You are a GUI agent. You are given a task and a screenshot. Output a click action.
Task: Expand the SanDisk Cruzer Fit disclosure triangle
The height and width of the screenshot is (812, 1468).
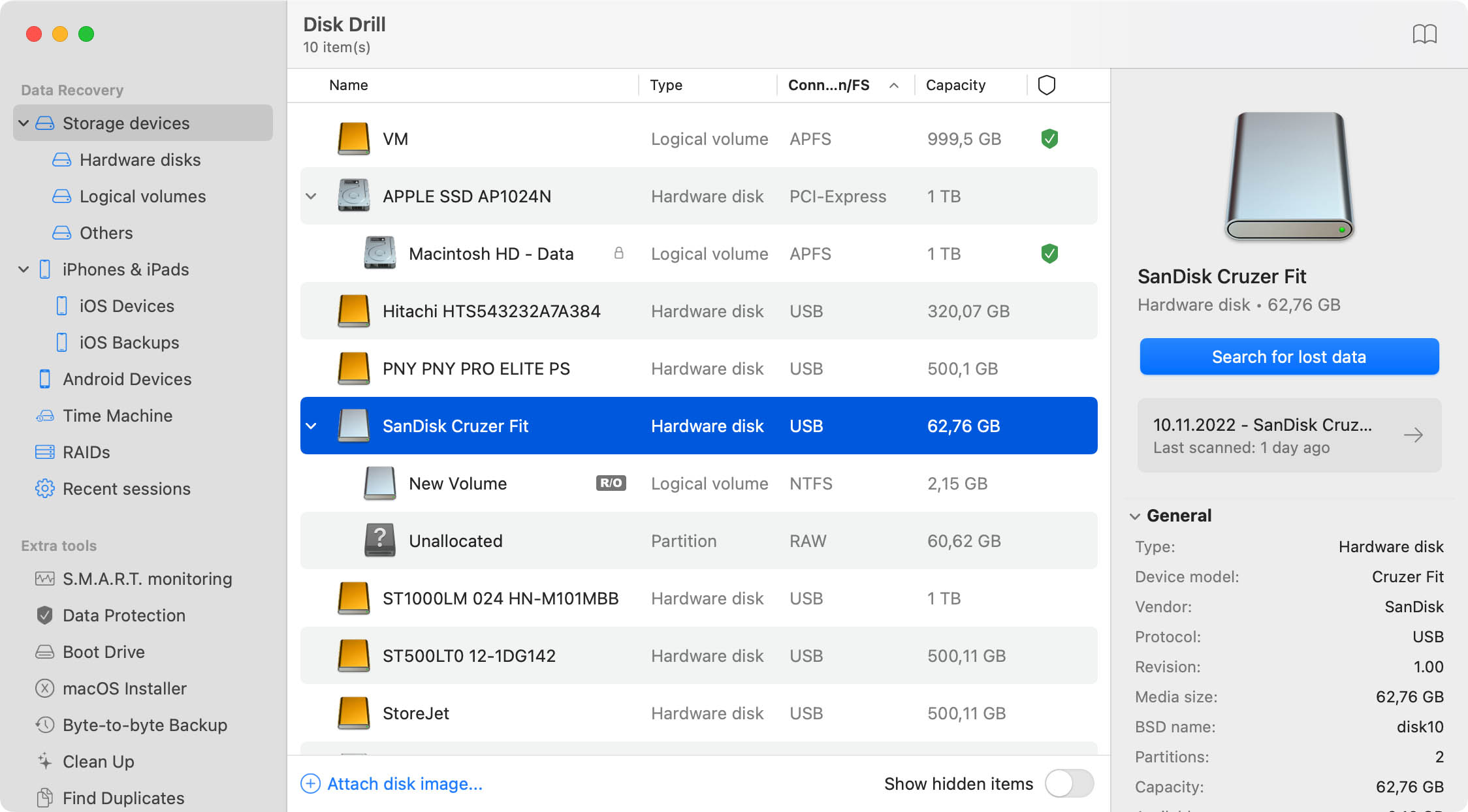pyautogui.click(x=313, y=425)
